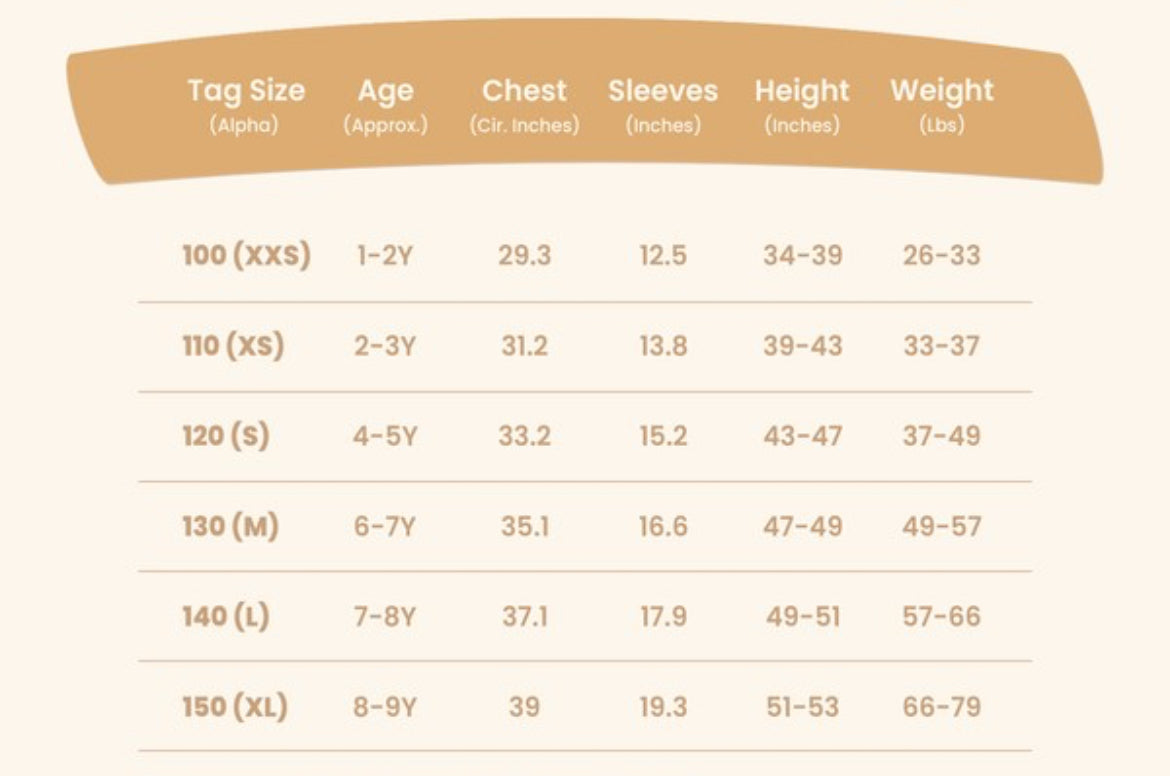Select weight range 57-66
This screenshot has height=776, width=1170.
[x=942, y=616]
